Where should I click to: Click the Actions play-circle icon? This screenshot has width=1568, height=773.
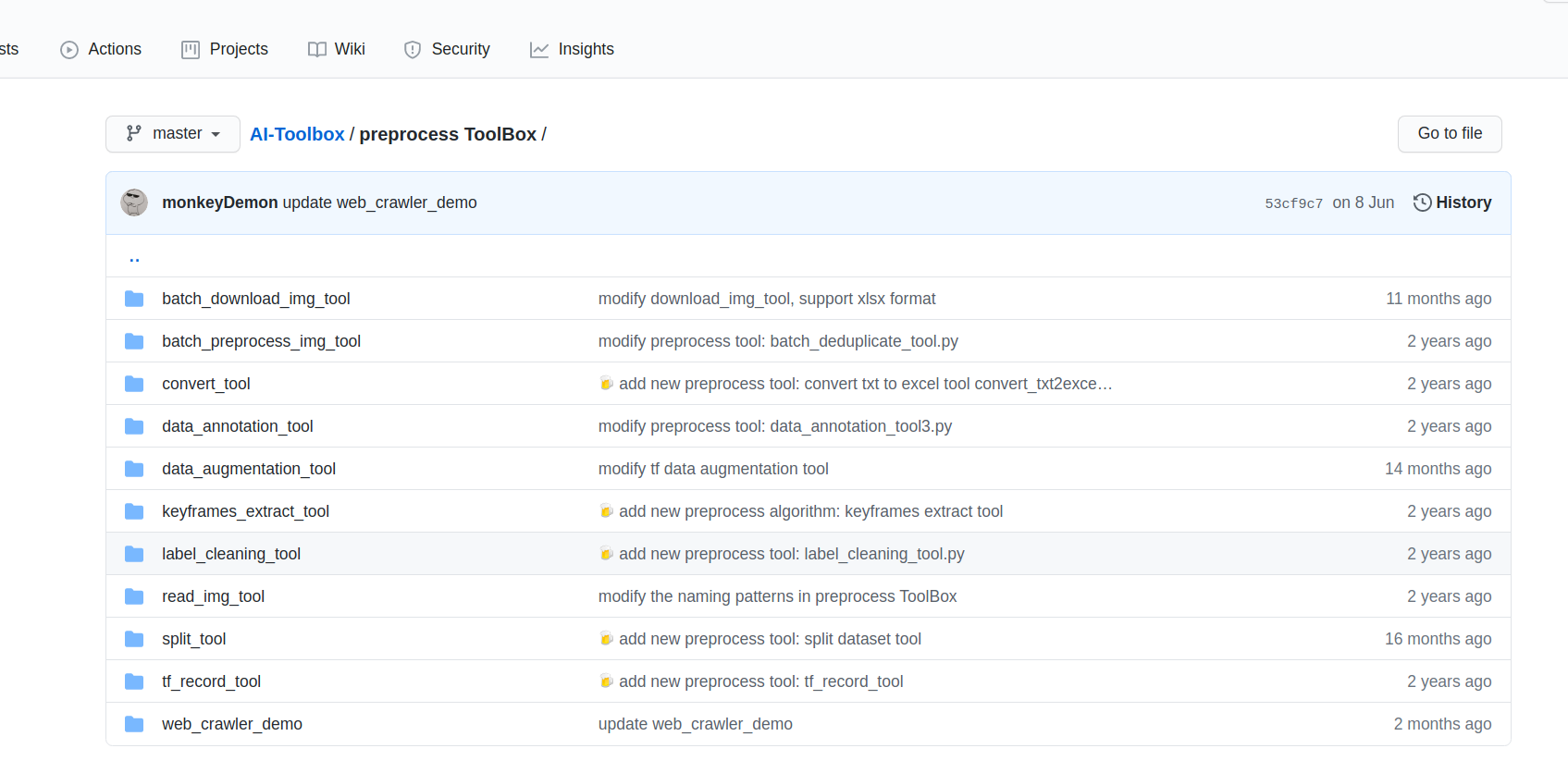pos(69,50)
